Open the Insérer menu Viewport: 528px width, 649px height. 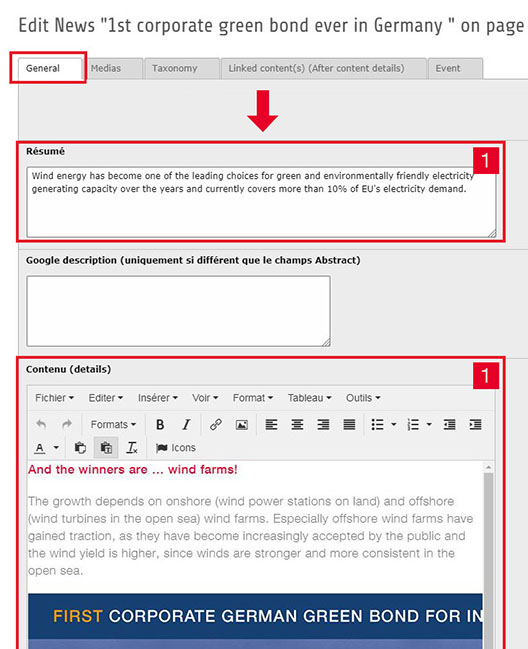158,398
